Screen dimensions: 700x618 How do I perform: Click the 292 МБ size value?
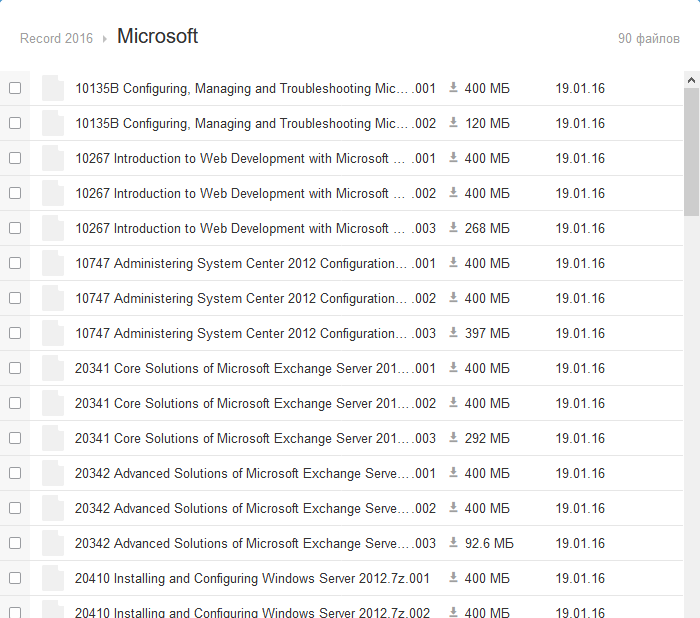coord(487,438)
